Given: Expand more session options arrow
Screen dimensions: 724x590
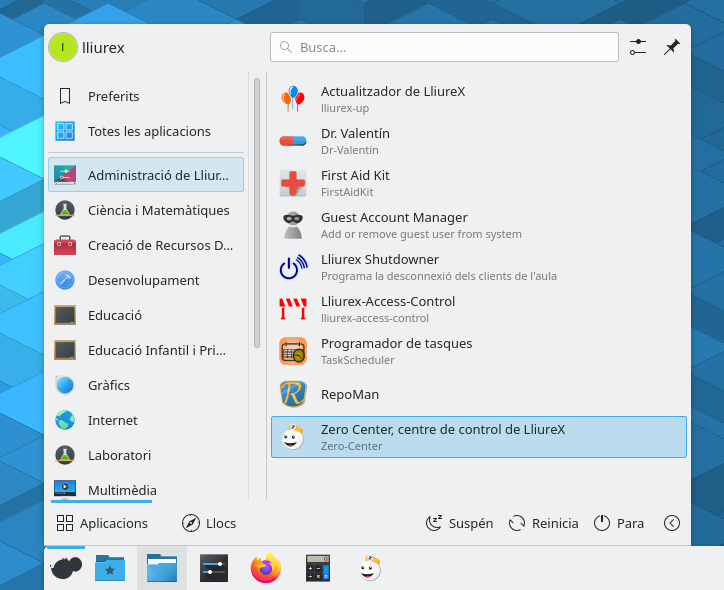Looking at the screenshot, I should coord(672,523).
